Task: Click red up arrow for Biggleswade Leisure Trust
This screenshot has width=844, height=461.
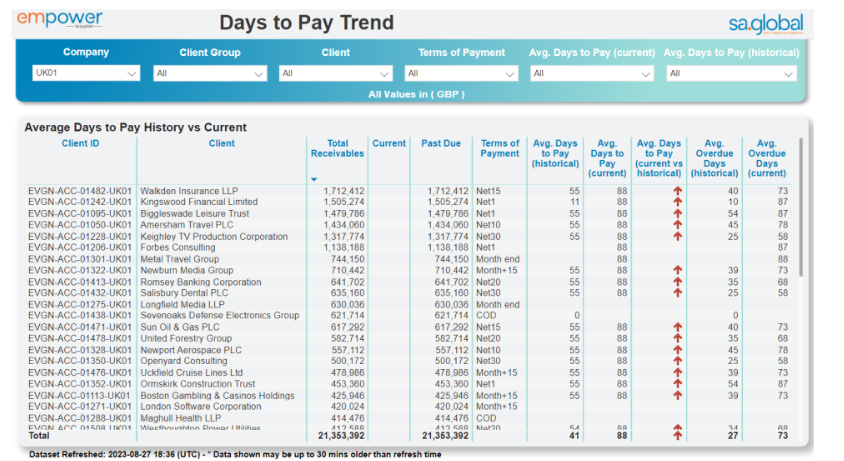Action: pyautogui.click(x=678, y=213)
